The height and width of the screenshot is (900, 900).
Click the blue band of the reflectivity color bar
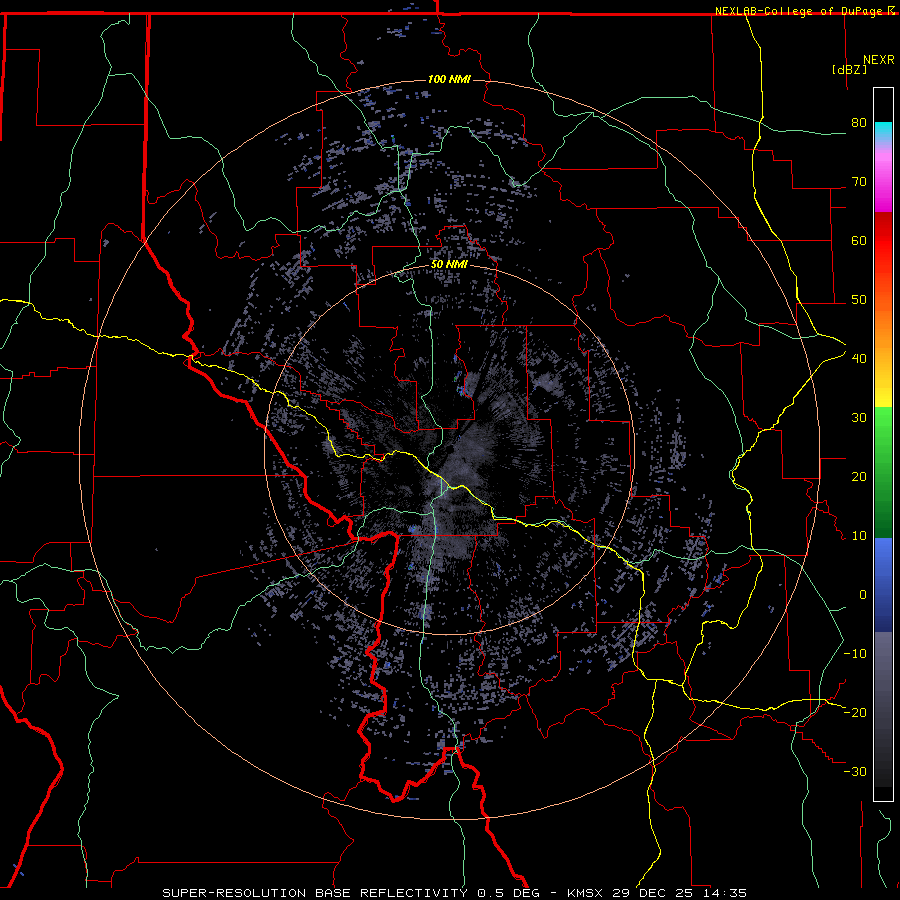883,585
